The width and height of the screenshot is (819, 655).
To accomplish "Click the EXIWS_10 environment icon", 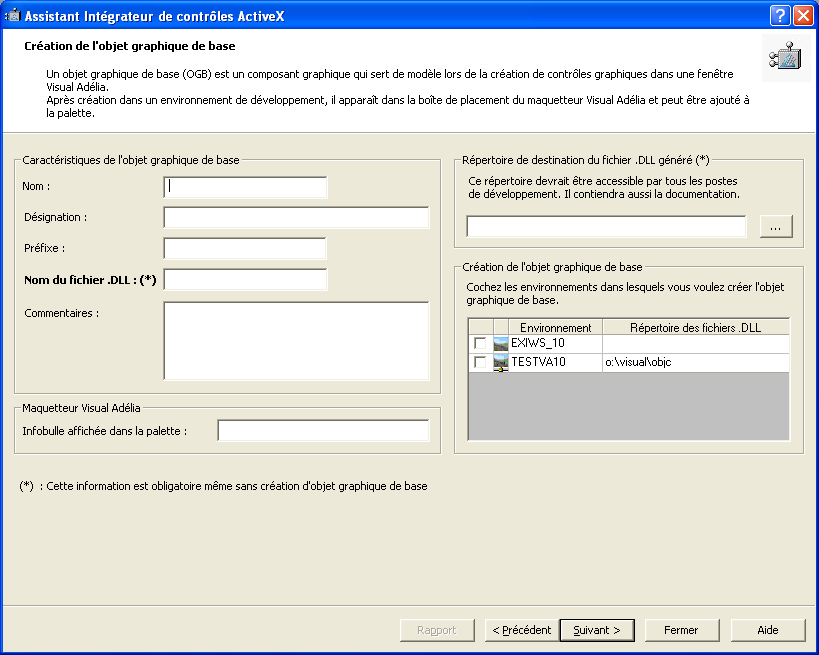I will point(501,343).
